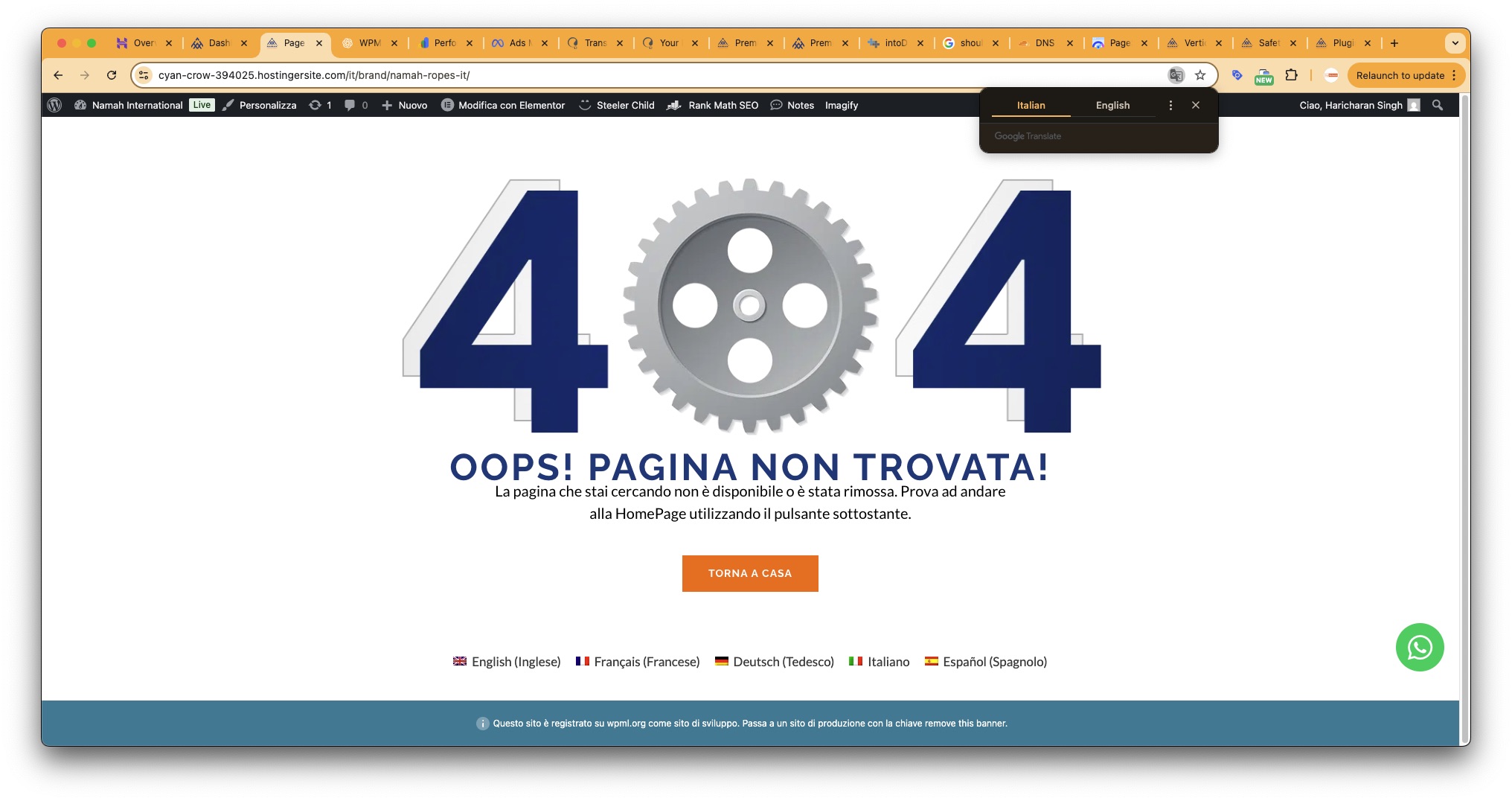Expand the tab search dropdown arrow
The height and width of the screenshot is (801, 1512).
click(1455, 43)
